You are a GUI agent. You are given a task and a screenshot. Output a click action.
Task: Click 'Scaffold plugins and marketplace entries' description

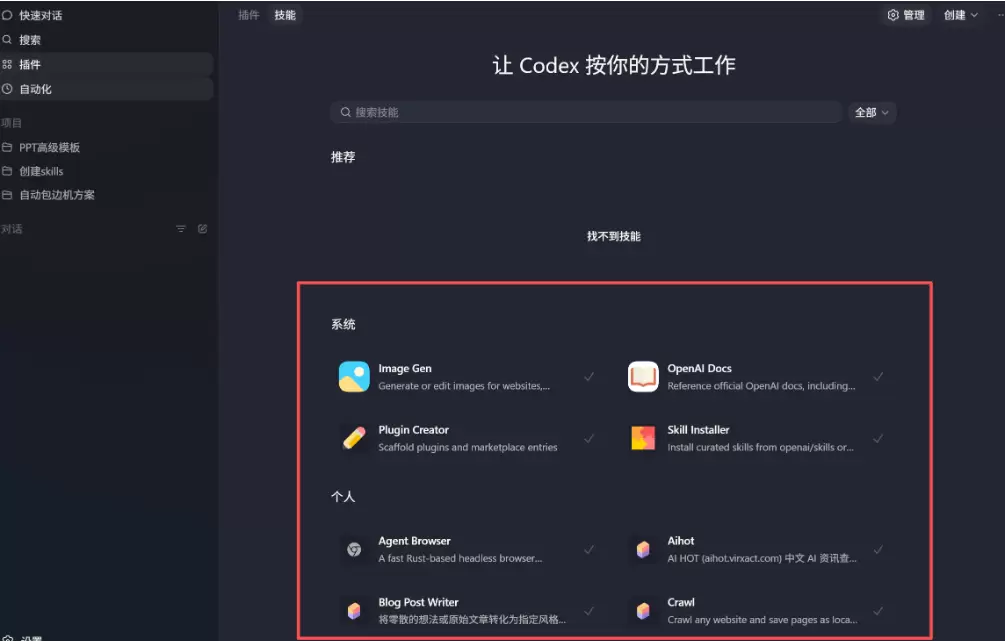click(468, 447)
